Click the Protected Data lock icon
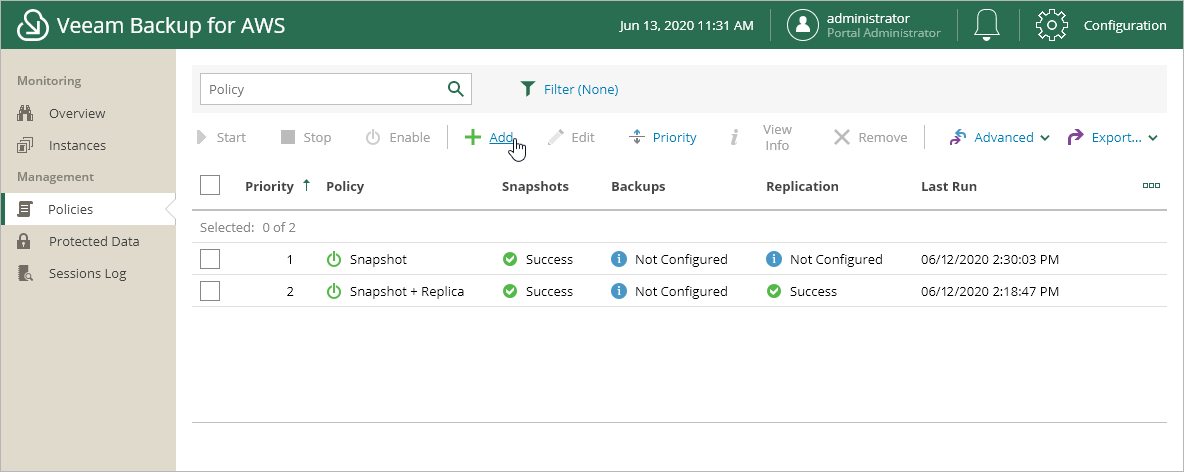Viewport: 1184px width, 472px height. [x=24, y=242]
